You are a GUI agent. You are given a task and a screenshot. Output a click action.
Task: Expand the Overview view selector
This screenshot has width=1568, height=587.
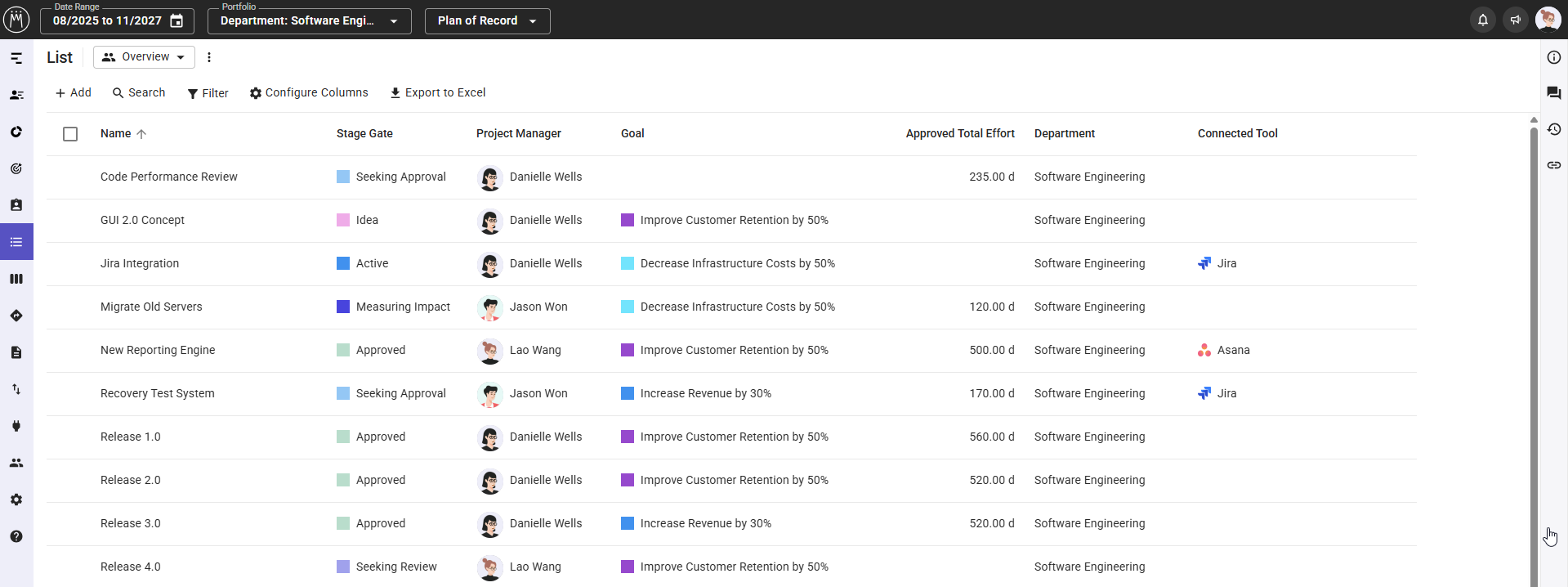(x=144, y=57)
